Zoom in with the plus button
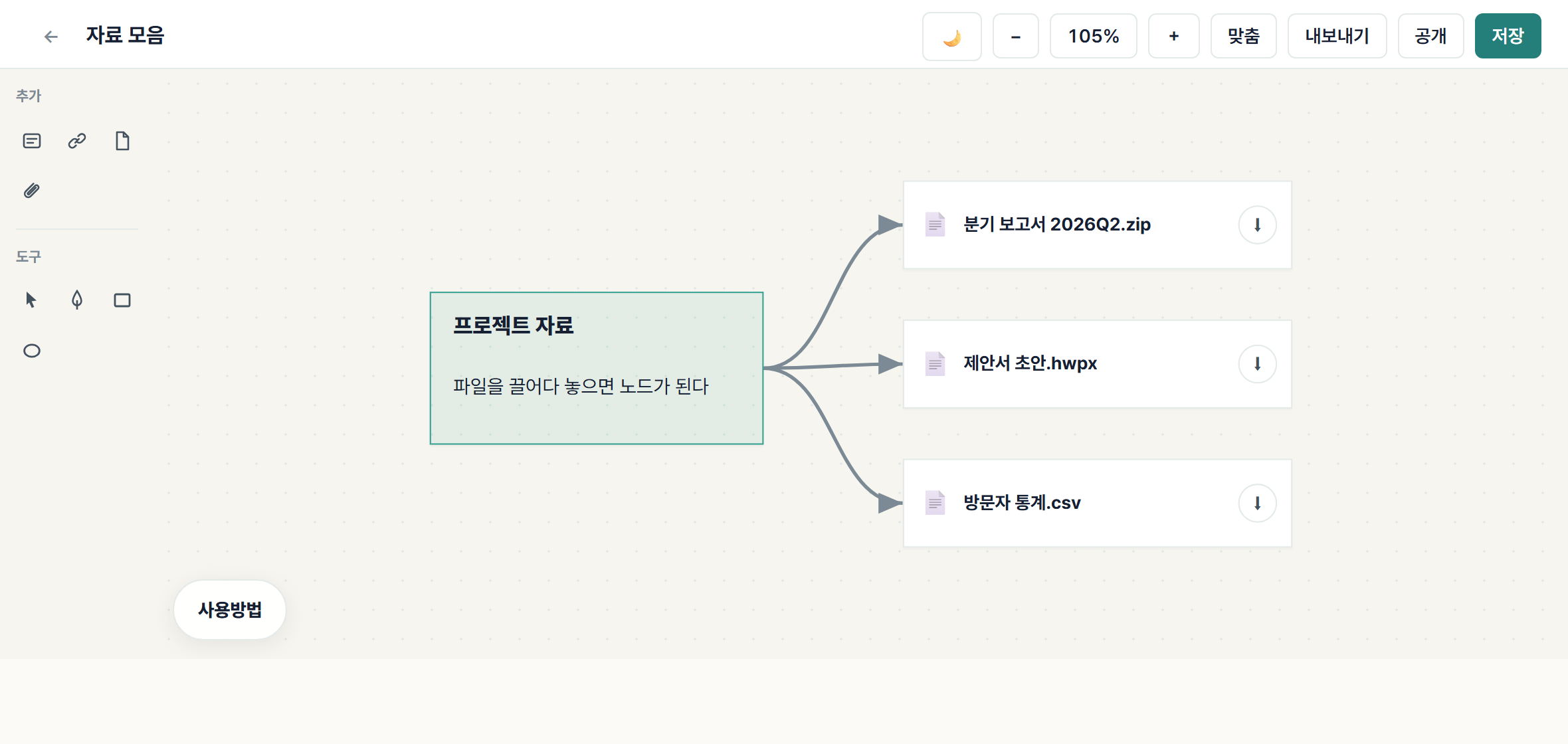Viewport: 1568px width, 744px height. coord(1174,37)
